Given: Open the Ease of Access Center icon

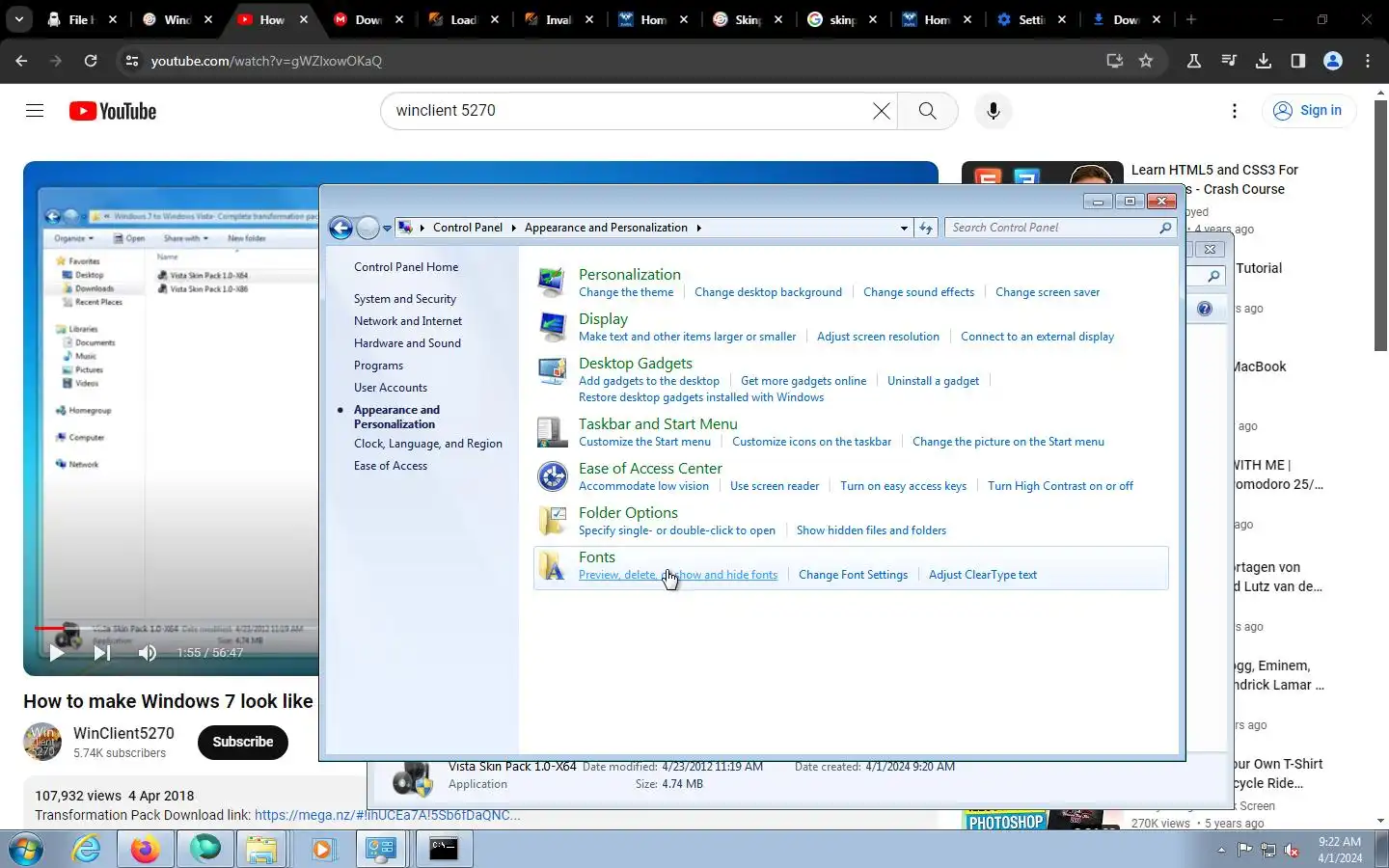Looking at the screenshot, I should pos(552,476).
